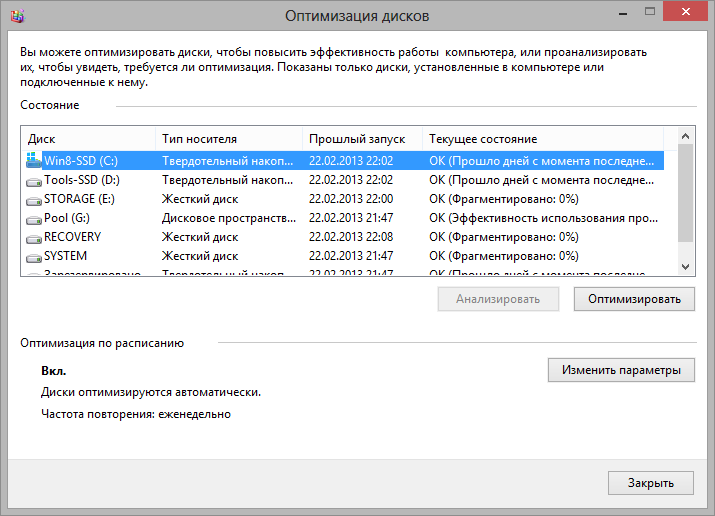The width and height of the screenshot is (715, 516).
Task: Click the drive icon next to Tools-SSD (D:)
Action: [33, 182]
